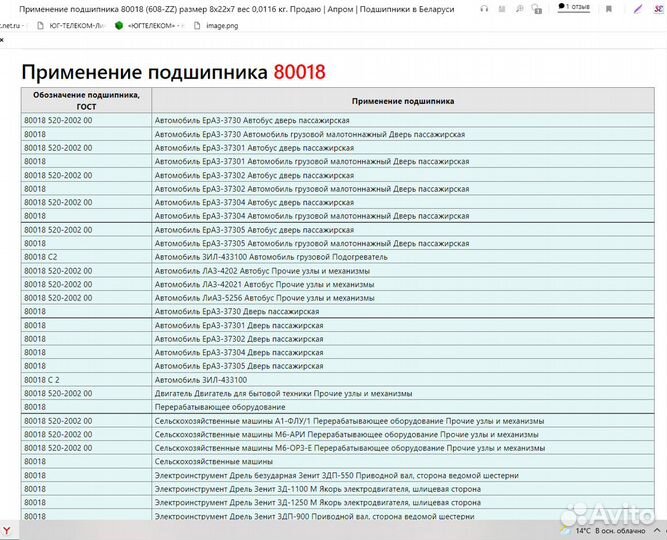This screenshot has width=667, height=540.
Task: Click the headphones read-aloud icon
Action: tap(484, 9)
